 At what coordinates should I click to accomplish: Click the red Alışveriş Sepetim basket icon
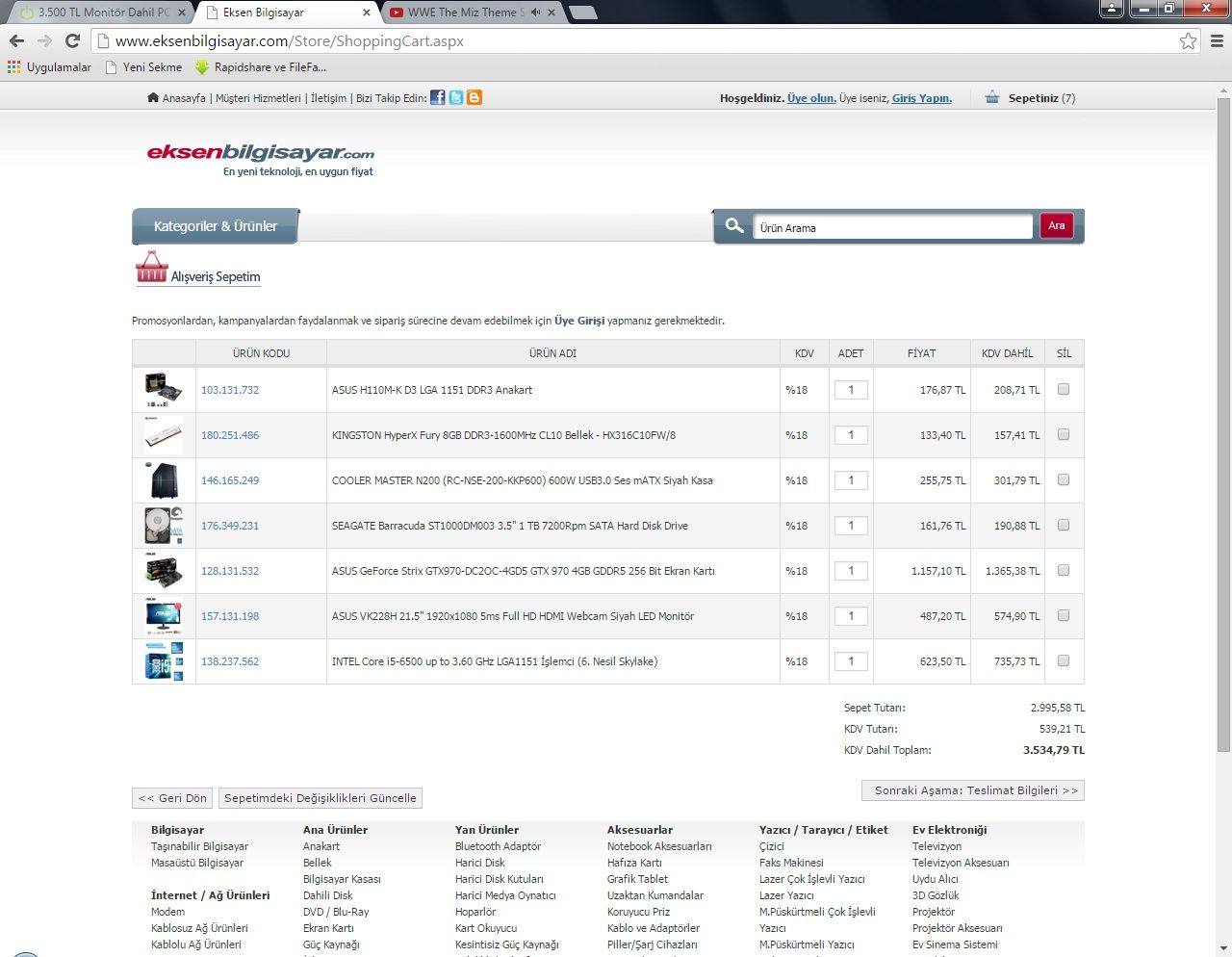[152, 267]
